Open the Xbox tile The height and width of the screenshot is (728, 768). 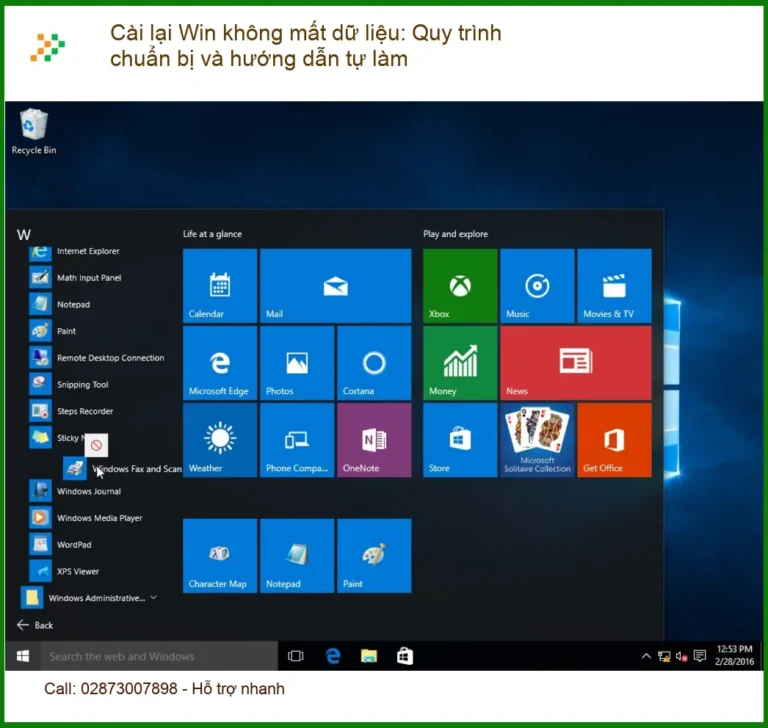tap(460, 286)
